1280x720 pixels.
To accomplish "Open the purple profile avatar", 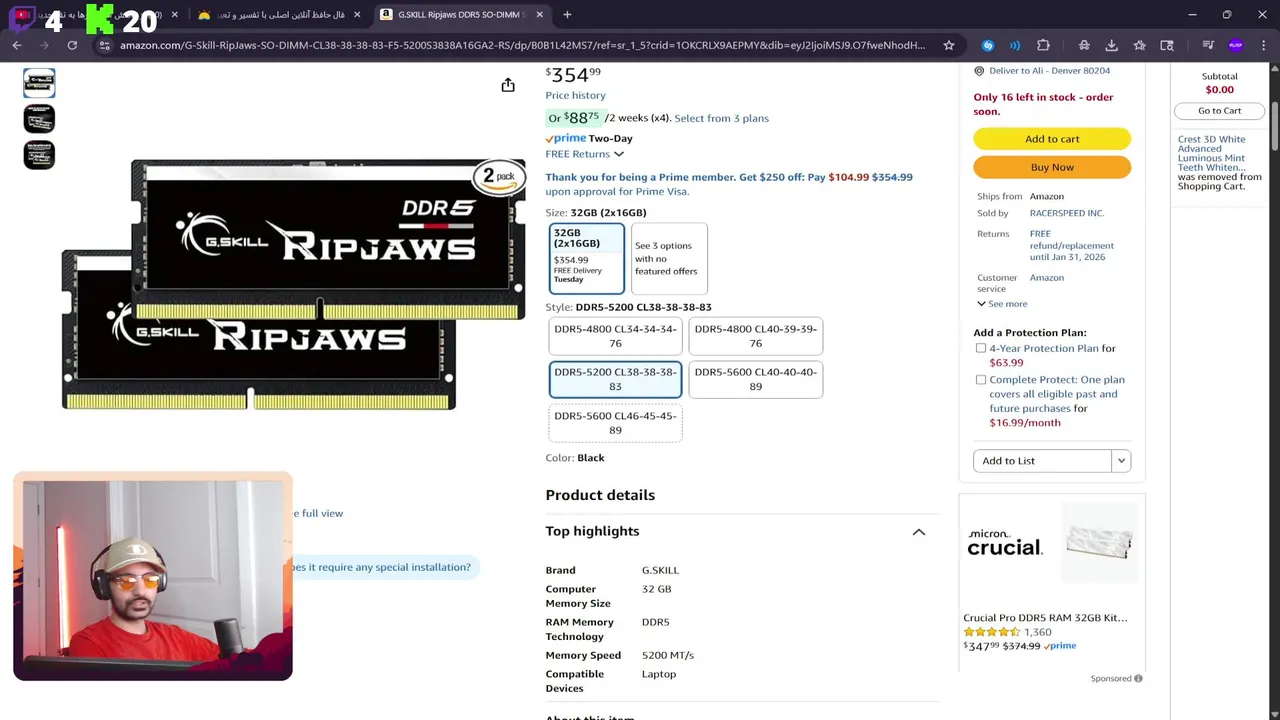I will pyautogui.click(x=1236, y=45).
